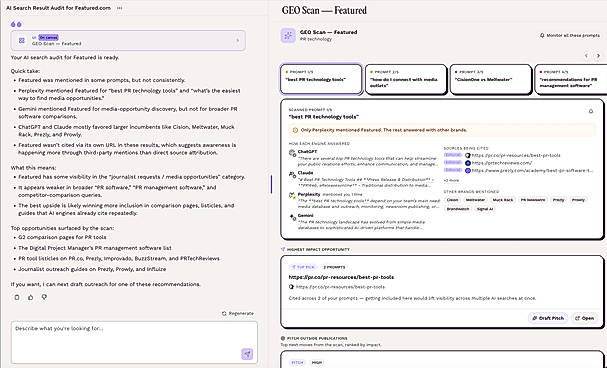Give thumbs up to the audit response
Screen dimensions: 607x368
[x=31, y=297]
